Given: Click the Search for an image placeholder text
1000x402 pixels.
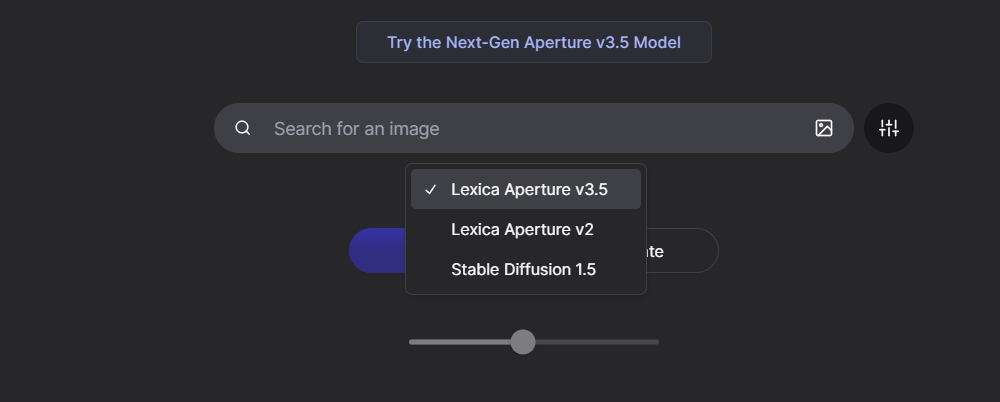Looking at the screenshot, I should [357, 129].
